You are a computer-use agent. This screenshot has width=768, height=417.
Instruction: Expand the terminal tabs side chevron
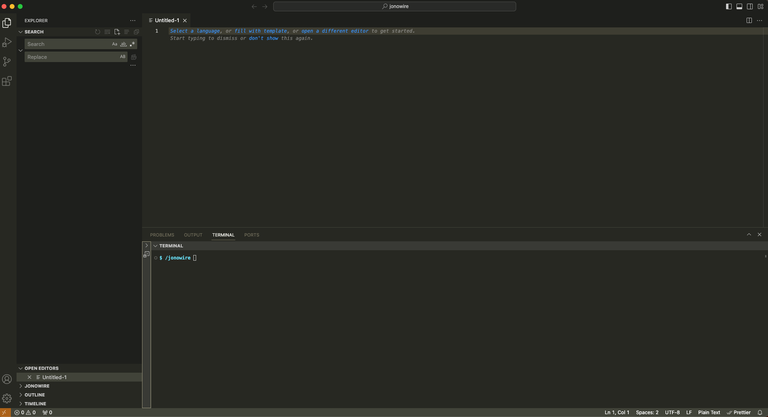point(146,245)
